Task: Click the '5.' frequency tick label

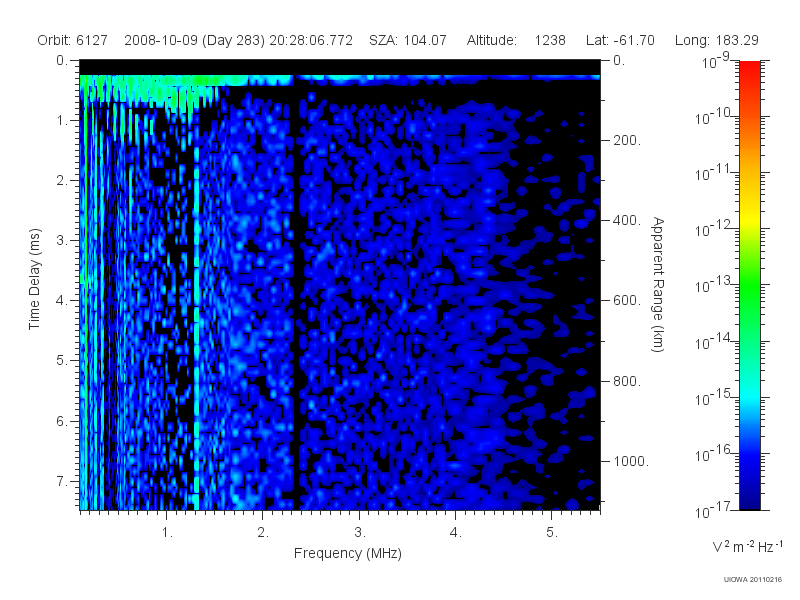Action: click(552, 533)
